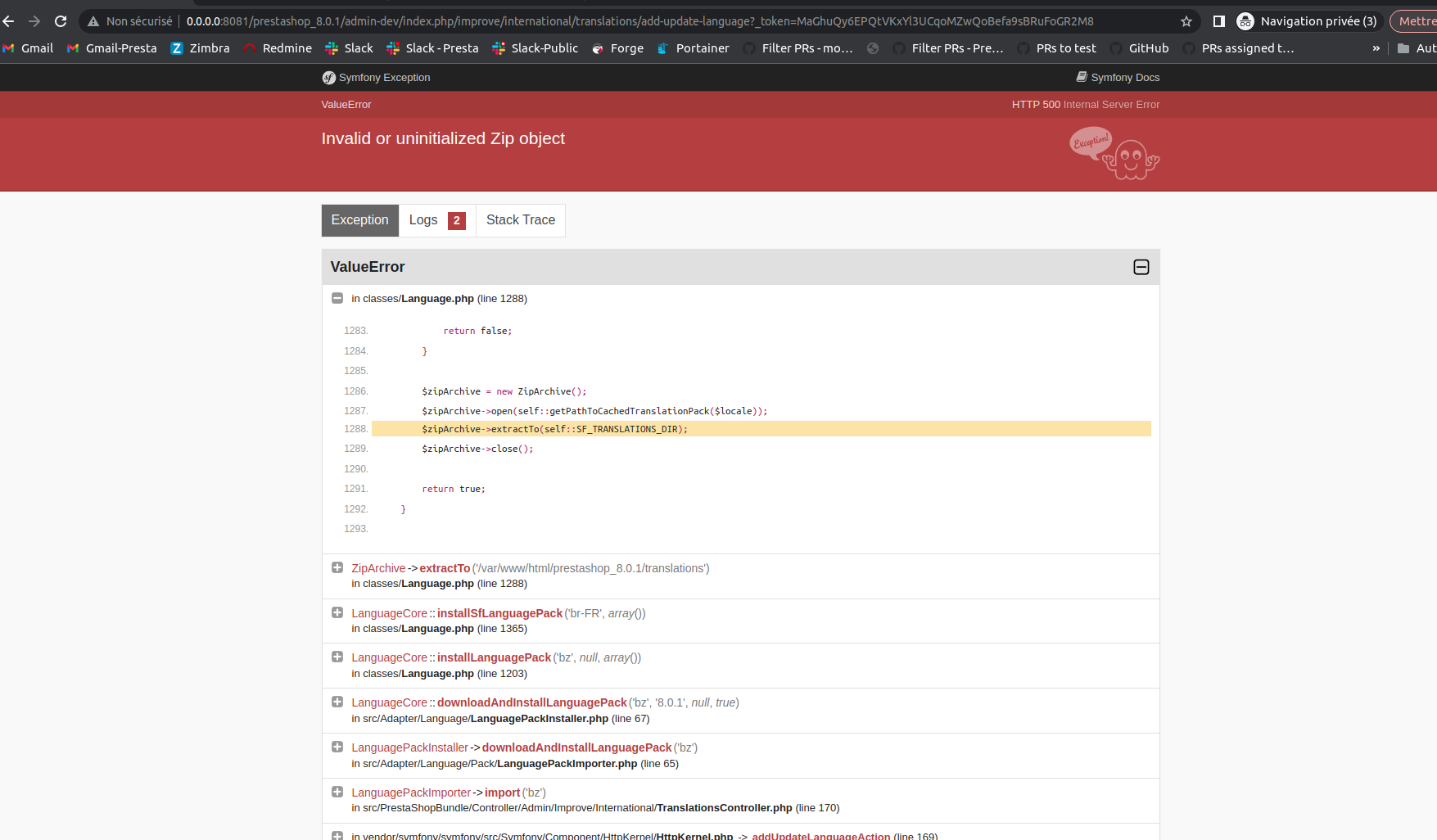
Task: Collapse the Language.php code snippet
Action: tap(337, 298)
